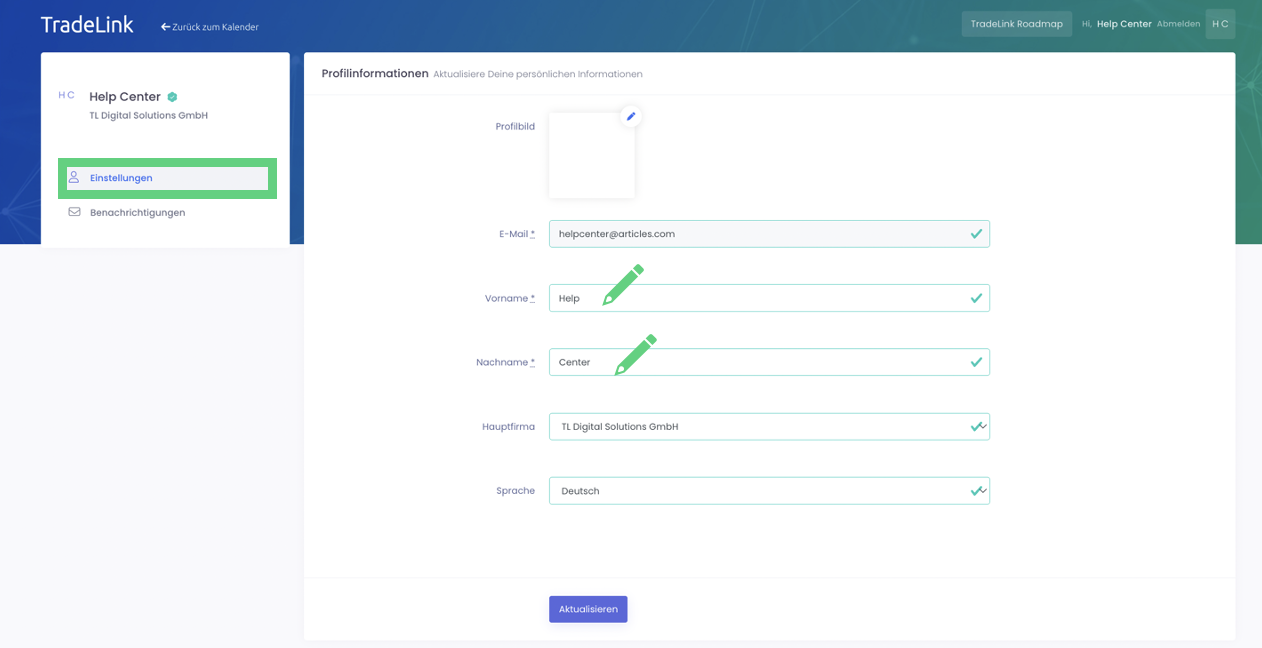Focus the E-Mail input field
The height and width of the screenshot is (648, 1262).
[x=760, y=234]
